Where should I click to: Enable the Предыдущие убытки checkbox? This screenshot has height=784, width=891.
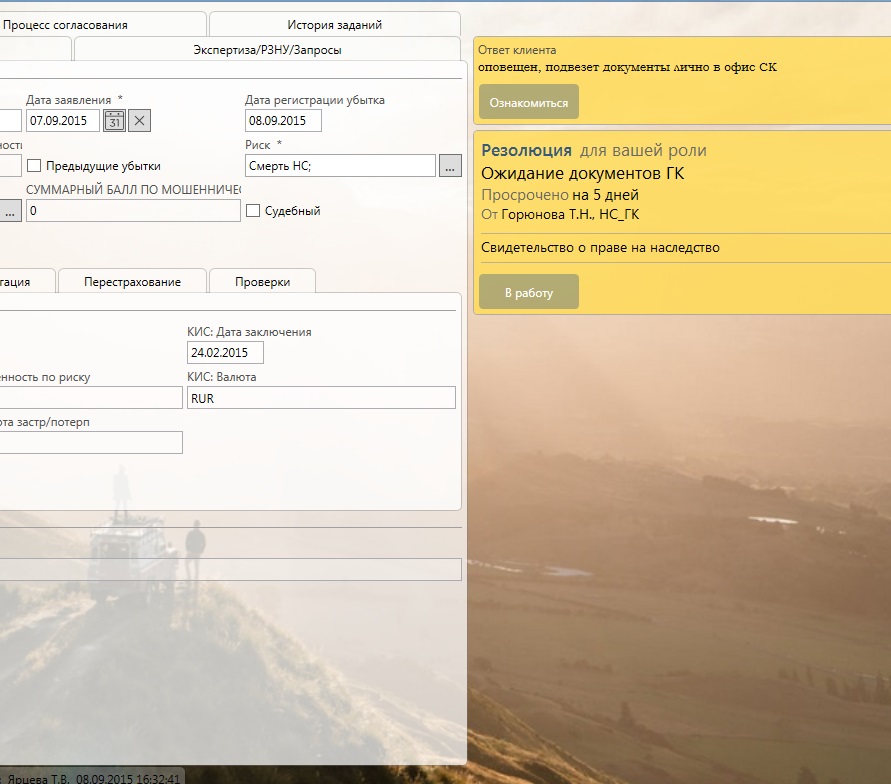(x=35, y=166)
